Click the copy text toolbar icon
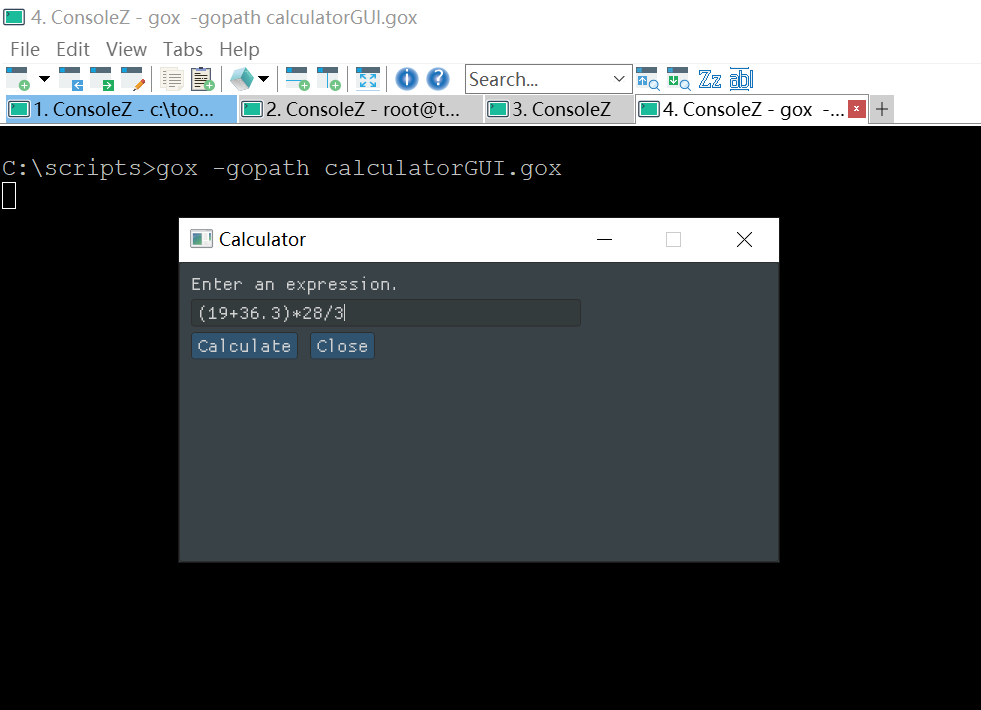This screenshot has height=710, width=981. tap(171, 79)
